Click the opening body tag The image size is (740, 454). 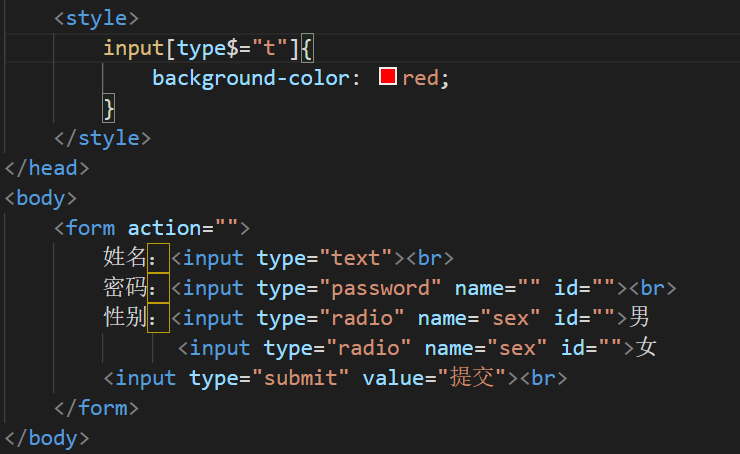41,198
